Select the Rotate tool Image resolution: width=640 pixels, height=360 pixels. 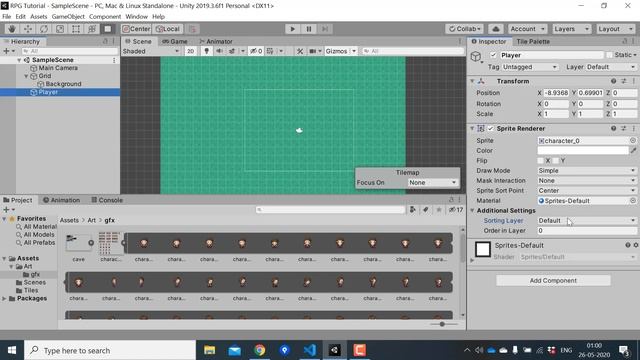click(44, 29)
